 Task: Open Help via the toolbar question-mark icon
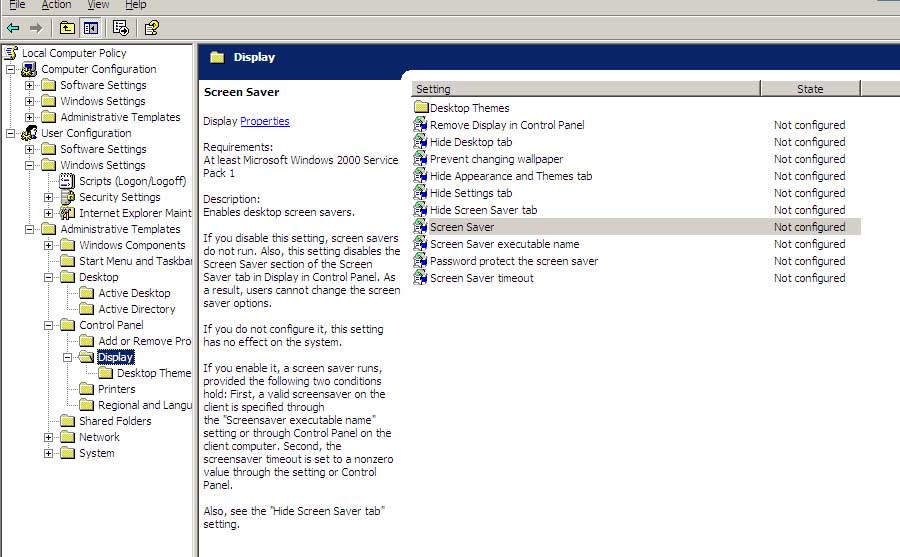pyautogui.click(x=151, y=28)
